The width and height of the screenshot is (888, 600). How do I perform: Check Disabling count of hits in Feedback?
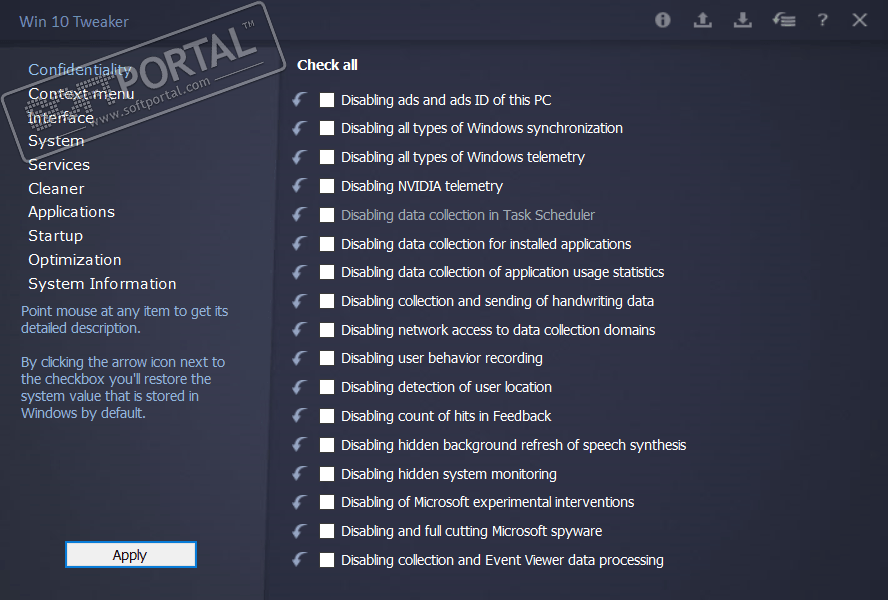(x=327, y=416)
